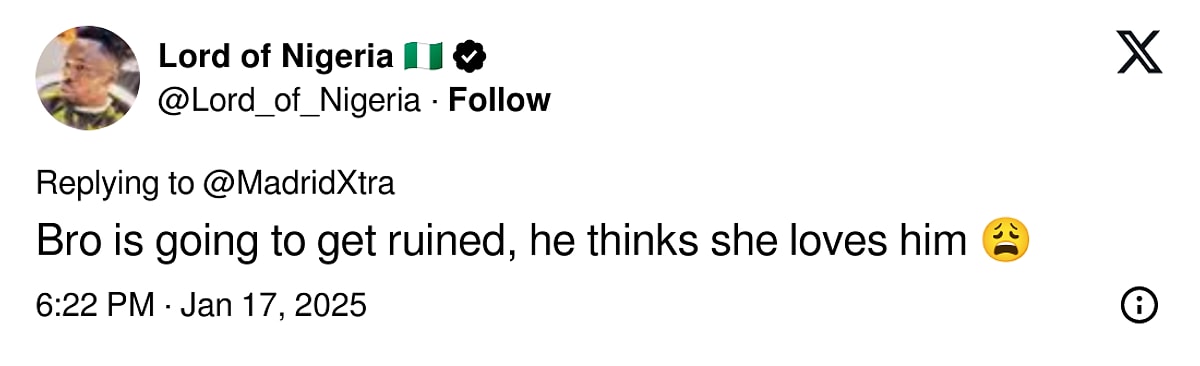Open the X logo link
This screenshot has height=366, width=1200.
tap(1139, 52)
